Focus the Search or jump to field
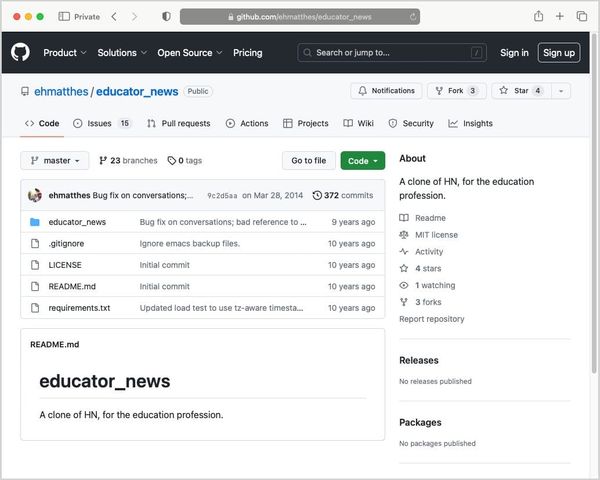Screen dimensions: 600x480 [x=392, y=52]
